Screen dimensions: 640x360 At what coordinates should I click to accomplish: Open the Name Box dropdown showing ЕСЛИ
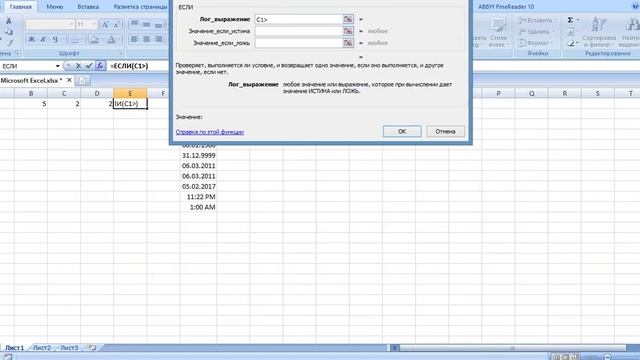pos(58,66)
